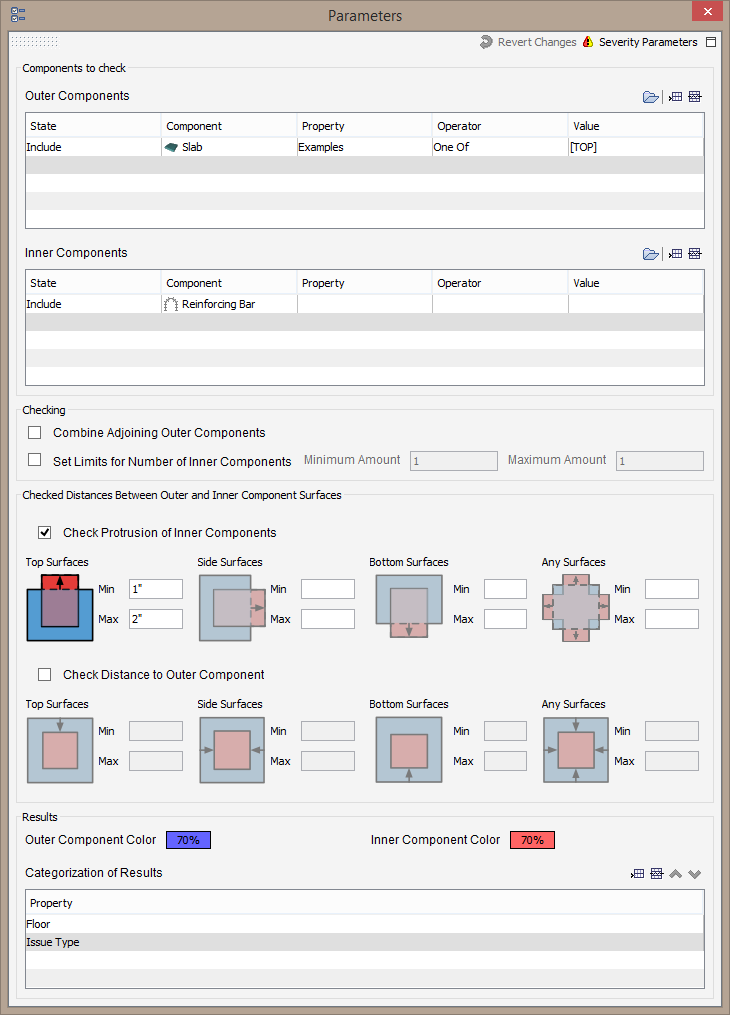Click Operator header in Outer Components table
Viewport: 730px width, 1015px height.
pos(500,126)
